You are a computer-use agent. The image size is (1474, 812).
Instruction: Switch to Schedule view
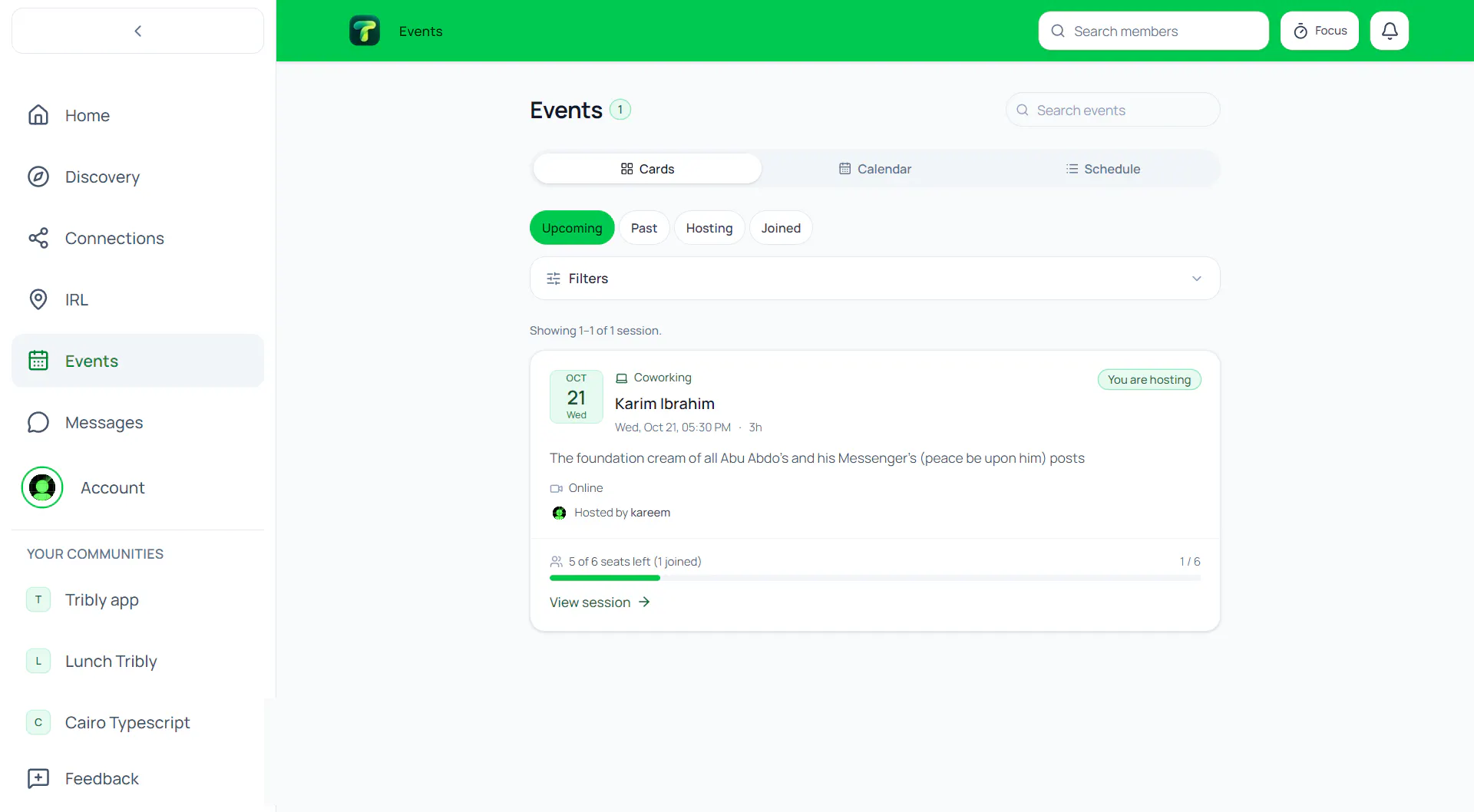(1102, 169)
